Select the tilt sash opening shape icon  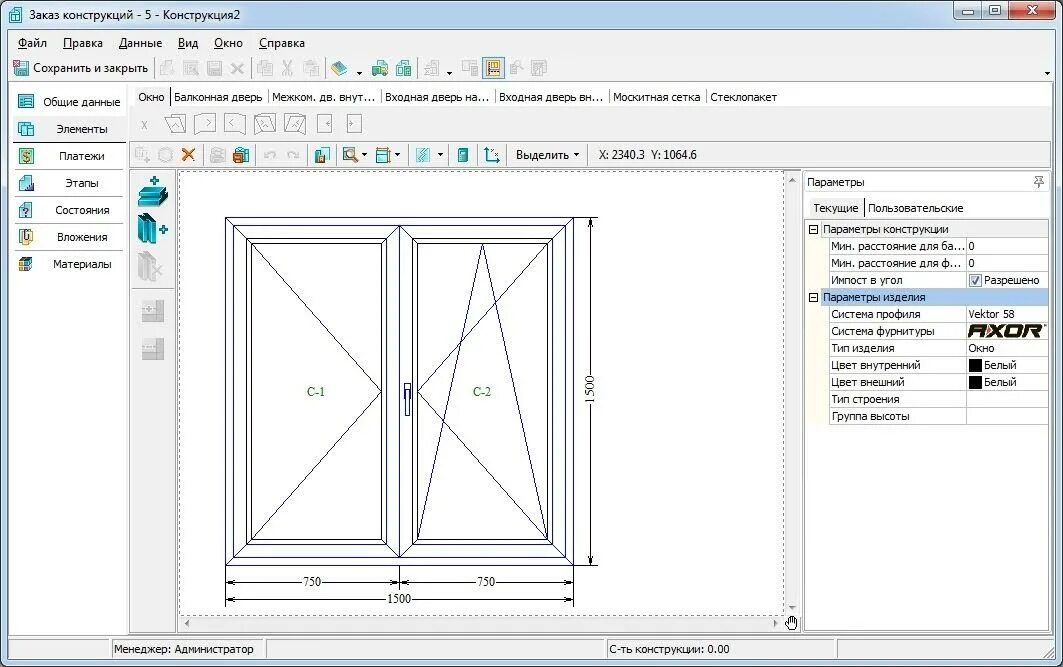point(175,123)
